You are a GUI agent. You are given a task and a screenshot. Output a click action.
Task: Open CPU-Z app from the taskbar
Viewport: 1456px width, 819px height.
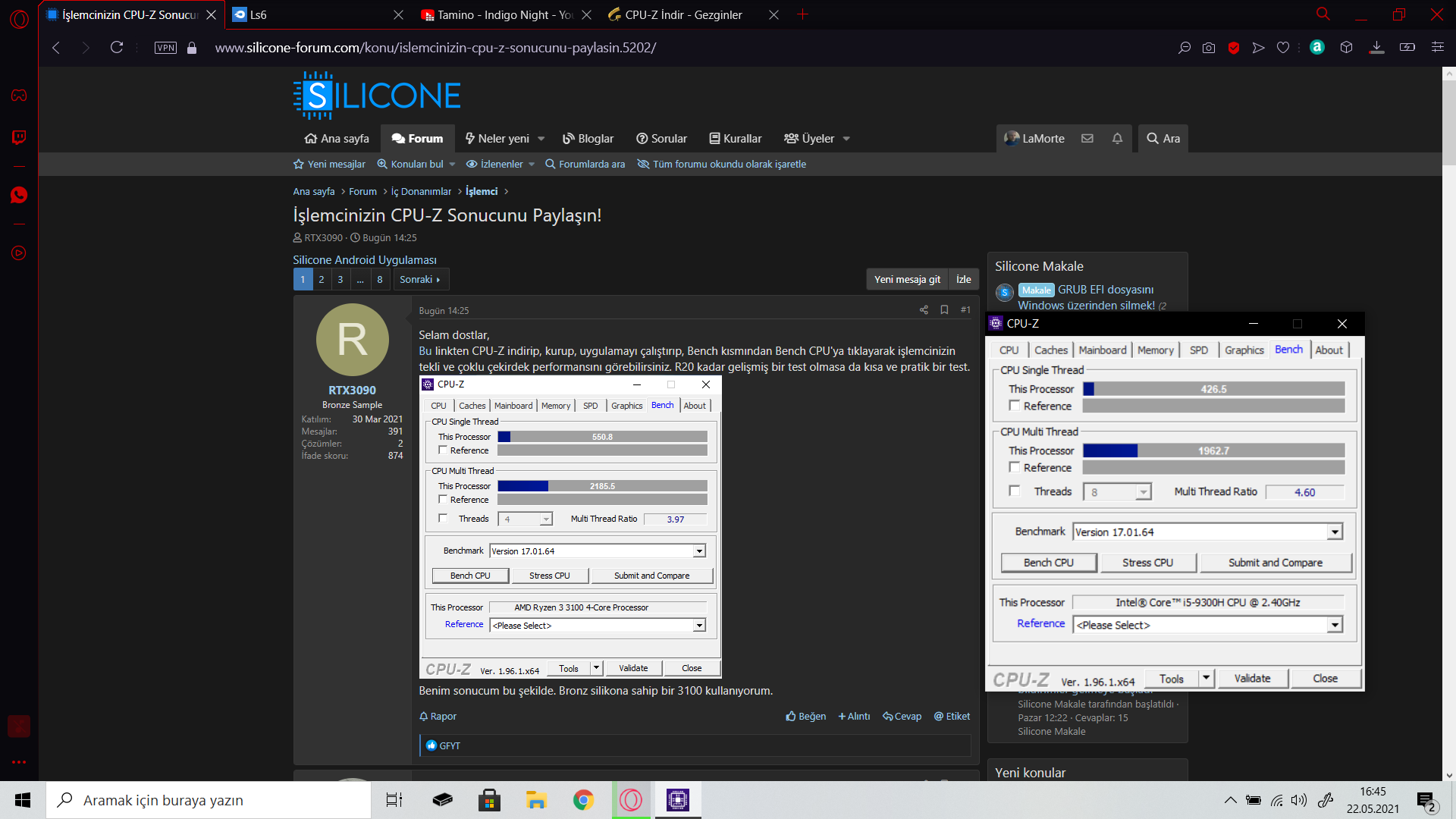(678, 800)
